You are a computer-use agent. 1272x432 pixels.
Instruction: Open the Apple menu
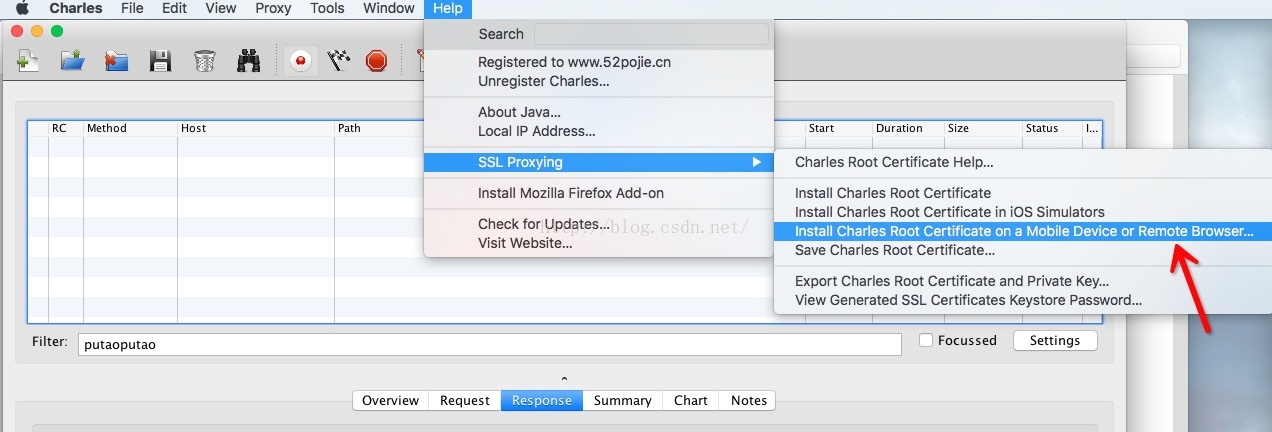[x=22, y=9]
